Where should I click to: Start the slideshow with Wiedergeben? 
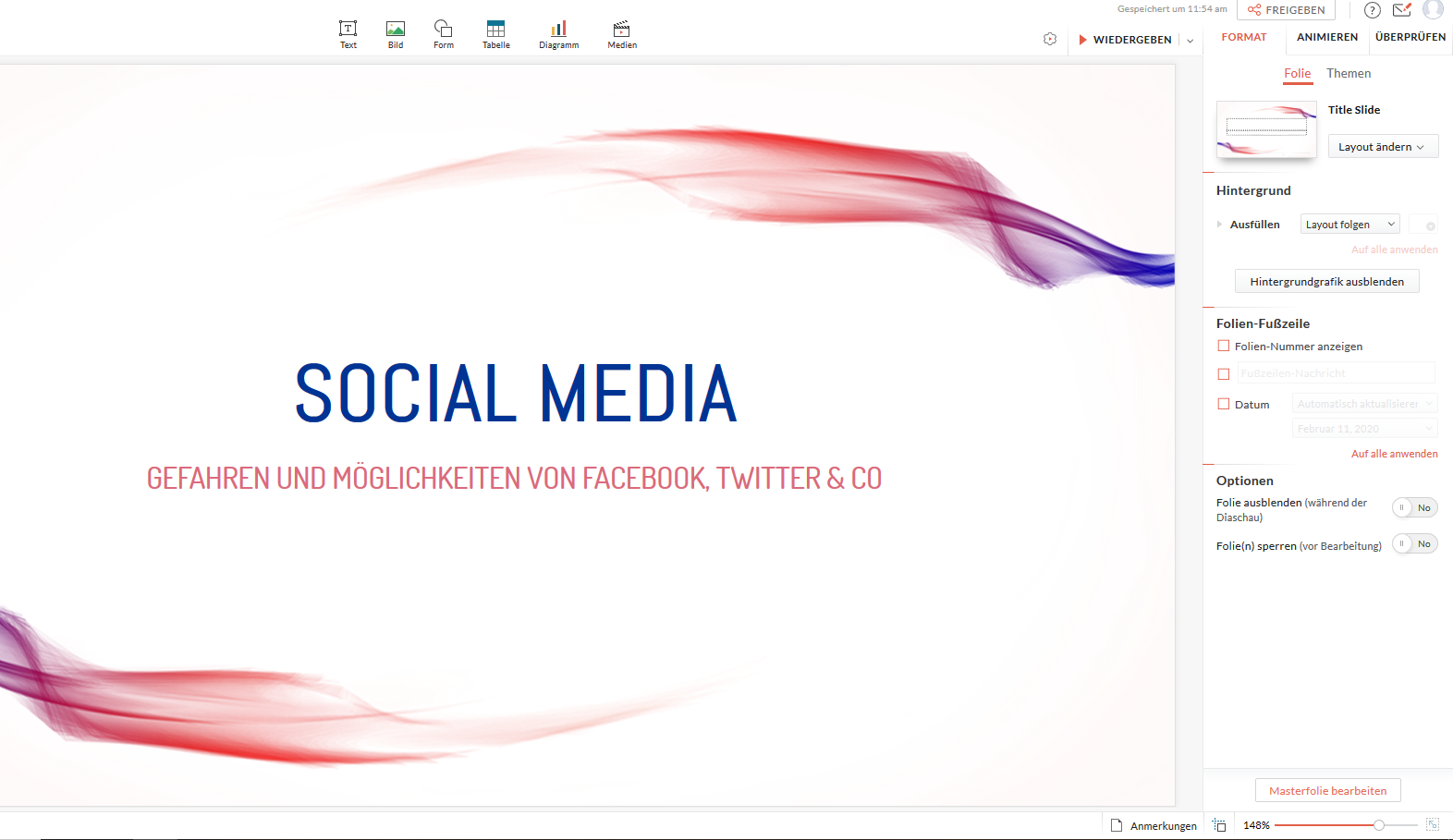pos(1125,40)
